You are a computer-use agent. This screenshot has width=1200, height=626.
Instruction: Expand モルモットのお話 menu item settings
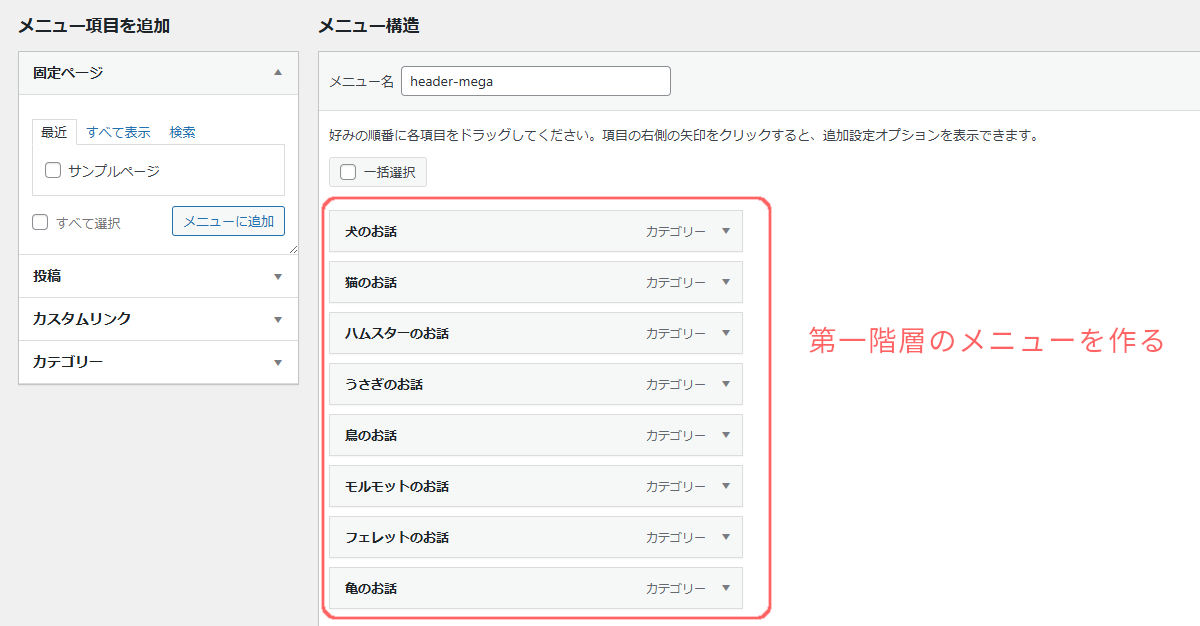click(726, 486)
